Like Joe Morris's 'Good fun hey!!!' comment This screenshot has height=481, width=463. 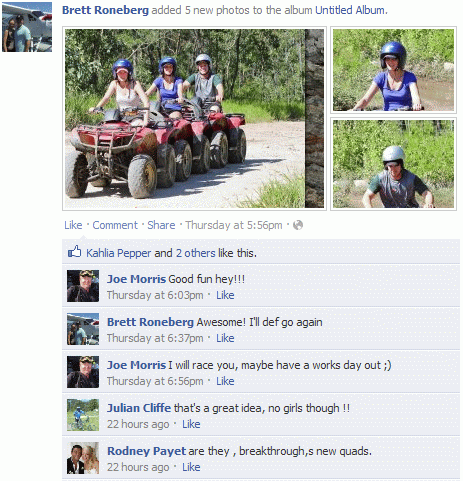(225, 295)
